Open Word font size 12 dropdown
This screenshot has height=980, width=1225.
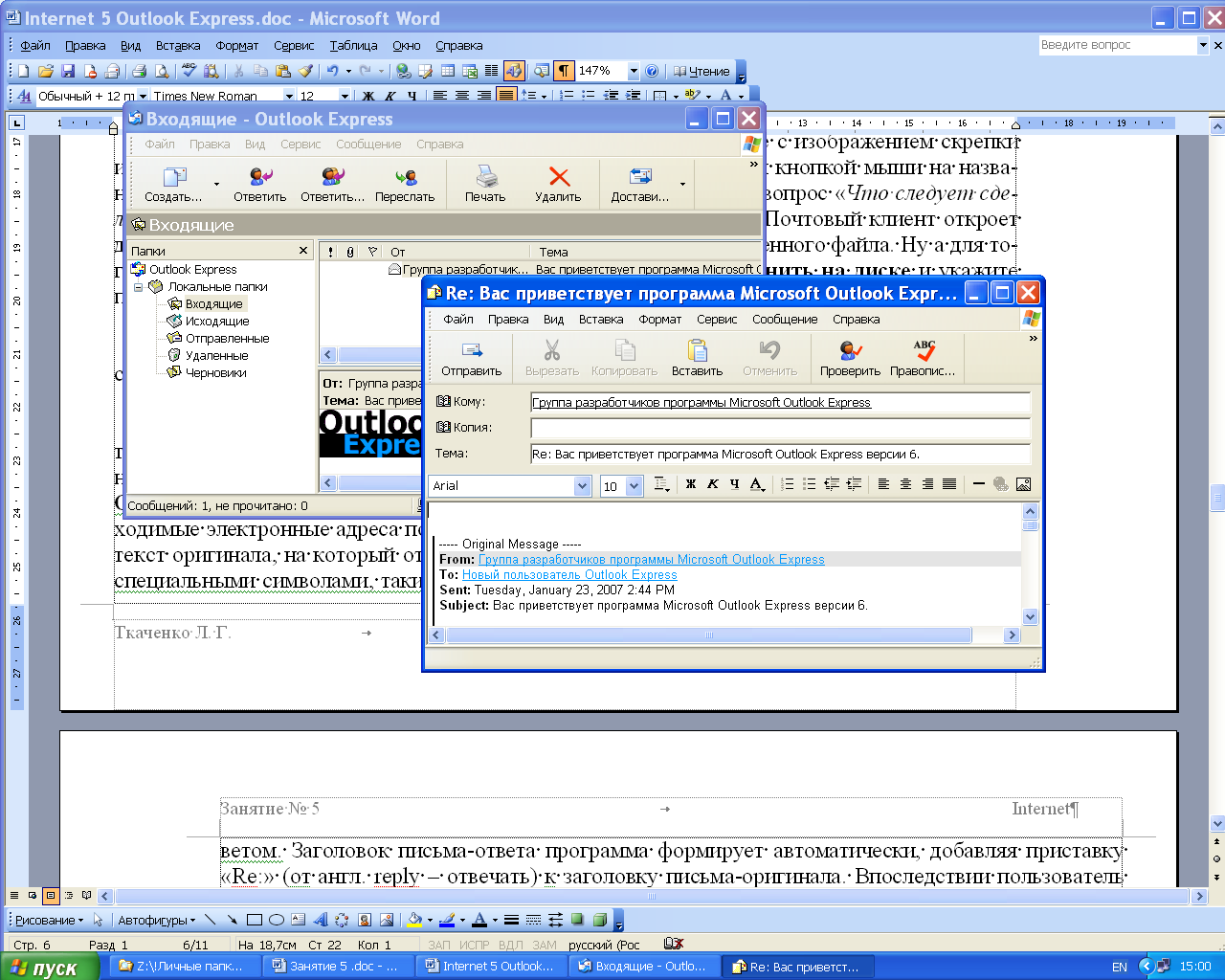point(345,96)
